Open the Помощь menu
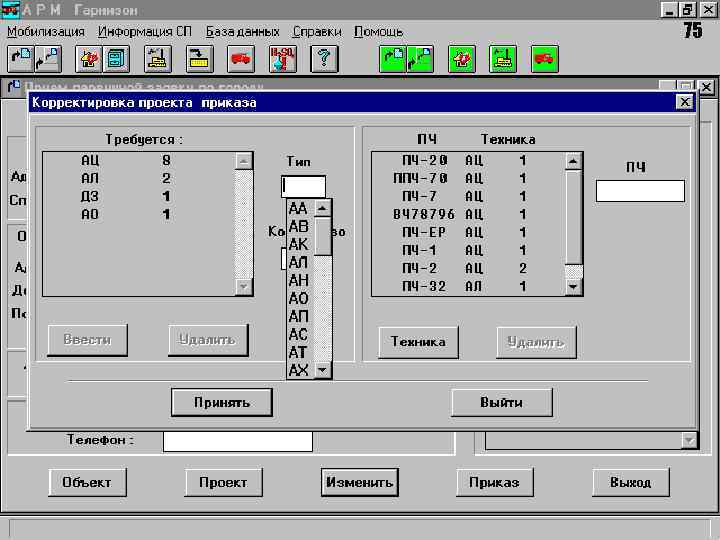720x540 pixels. pos(378,32)
